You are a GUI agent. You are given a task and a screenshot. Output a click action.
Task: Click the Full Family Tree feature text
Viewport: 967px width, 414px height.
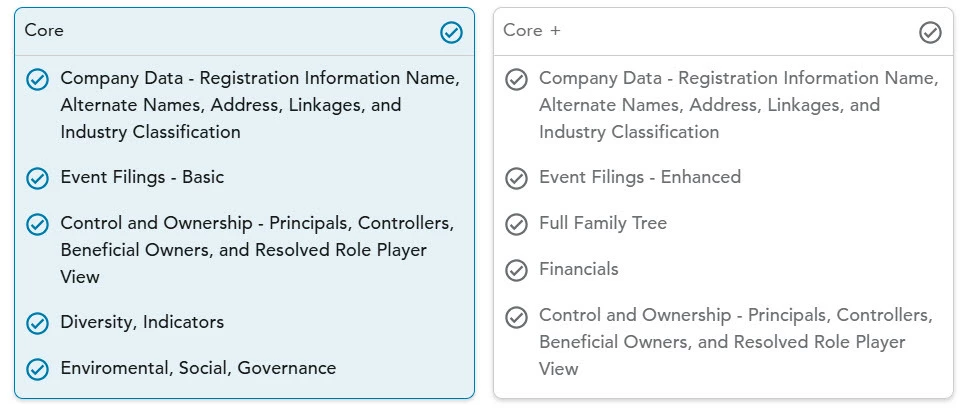[x=603, y=223]
